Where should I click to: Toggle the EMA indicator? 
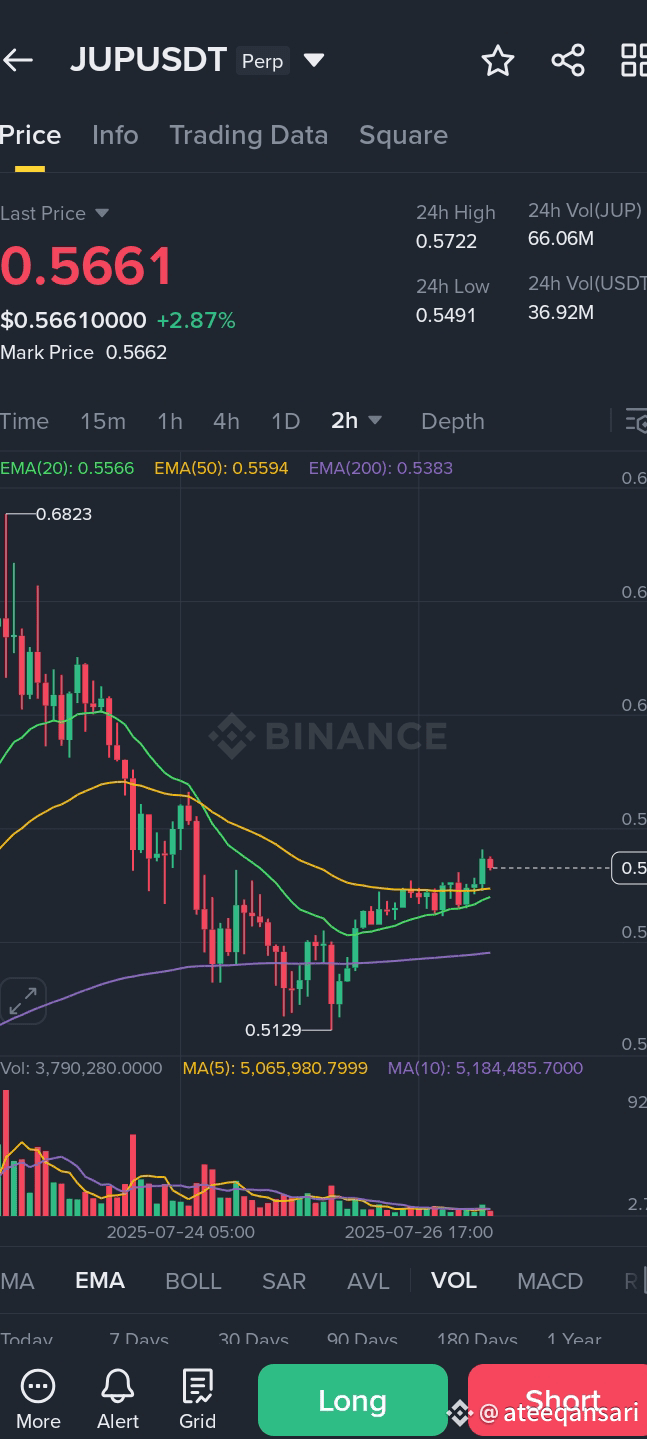100,1281
